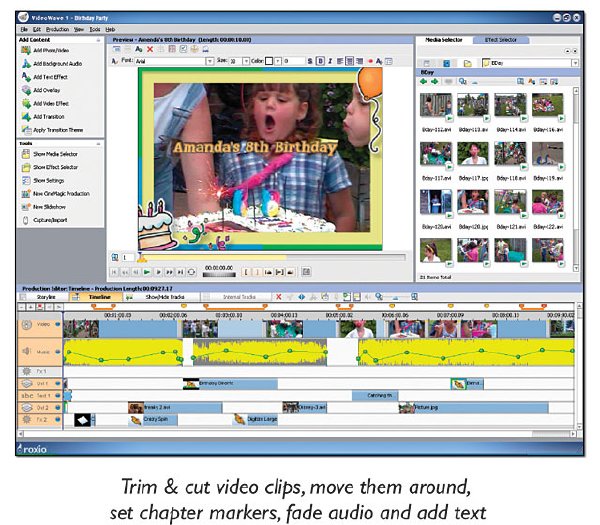
Task: Click the browse folder icon in the Media Selector
Action: click(467, 63)
